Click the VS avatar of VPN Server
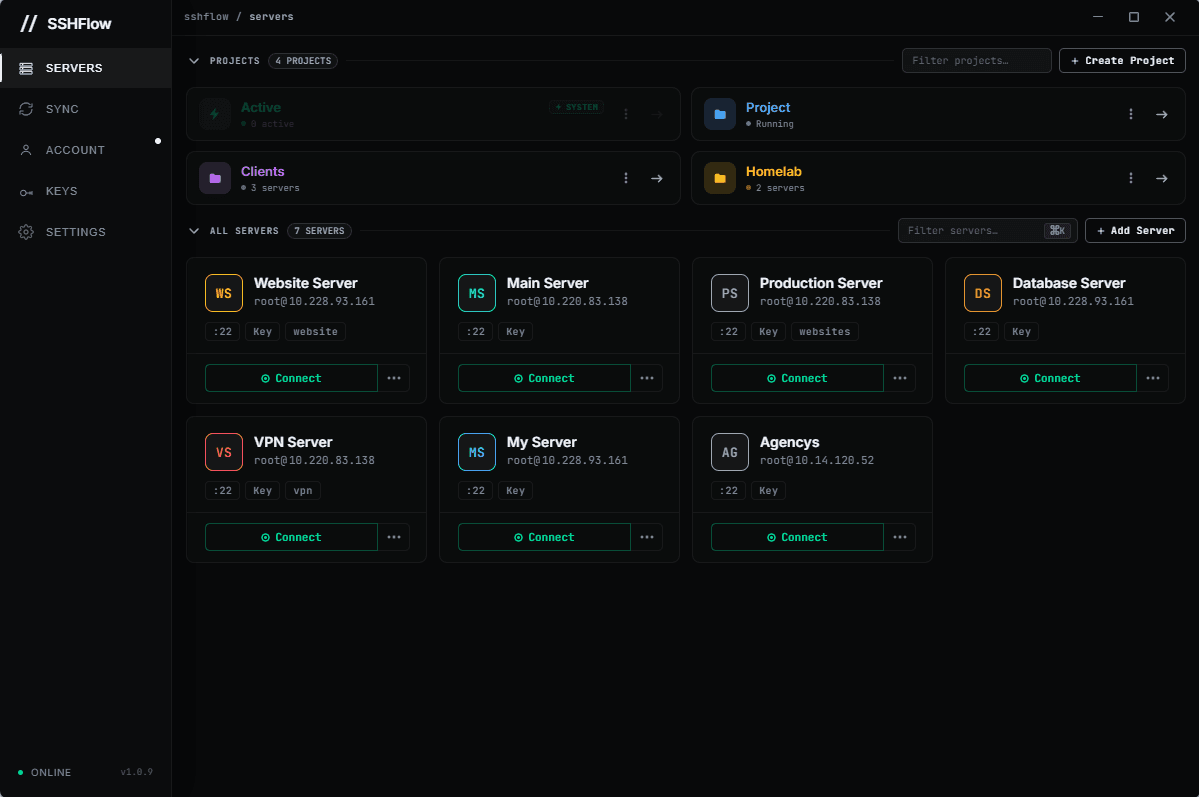Viewport: 1199px width, 797px height. point(224,452)
